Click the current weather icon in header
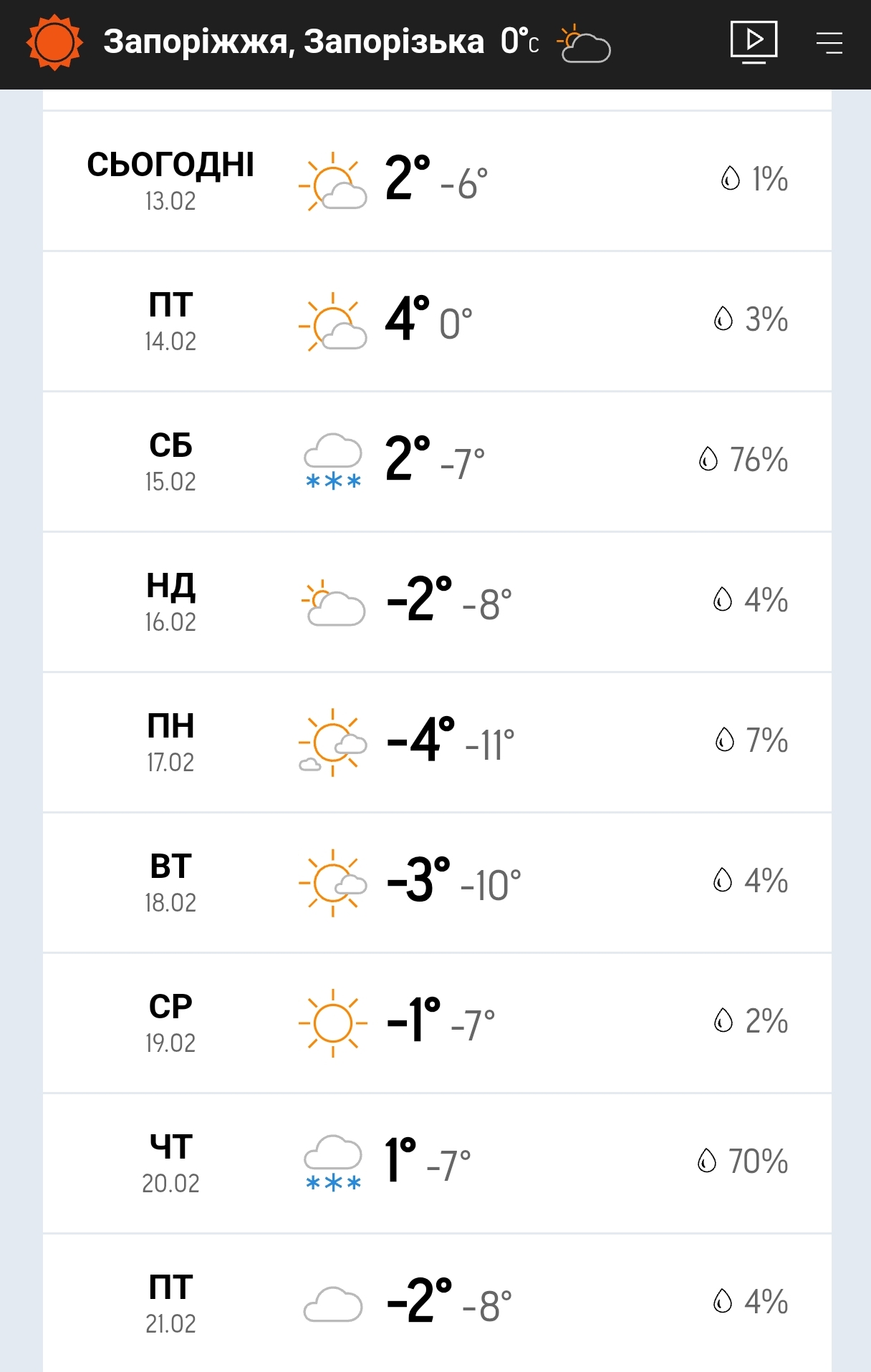The height and width of the screenshot is (1372, 871). coord(584,44)
